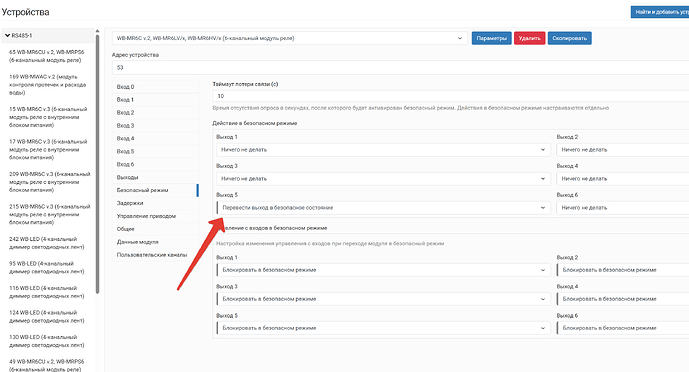Open Выход 3 'Ничего не делать' dropdown

[x=383, y=179]
